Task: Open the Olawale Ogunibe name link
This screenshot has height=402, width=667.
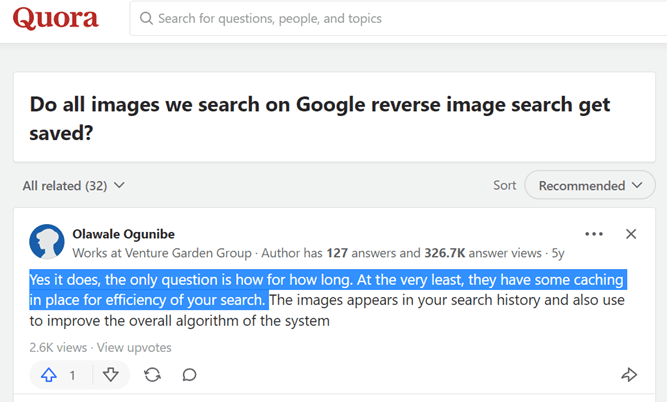Action: [123, 234]
